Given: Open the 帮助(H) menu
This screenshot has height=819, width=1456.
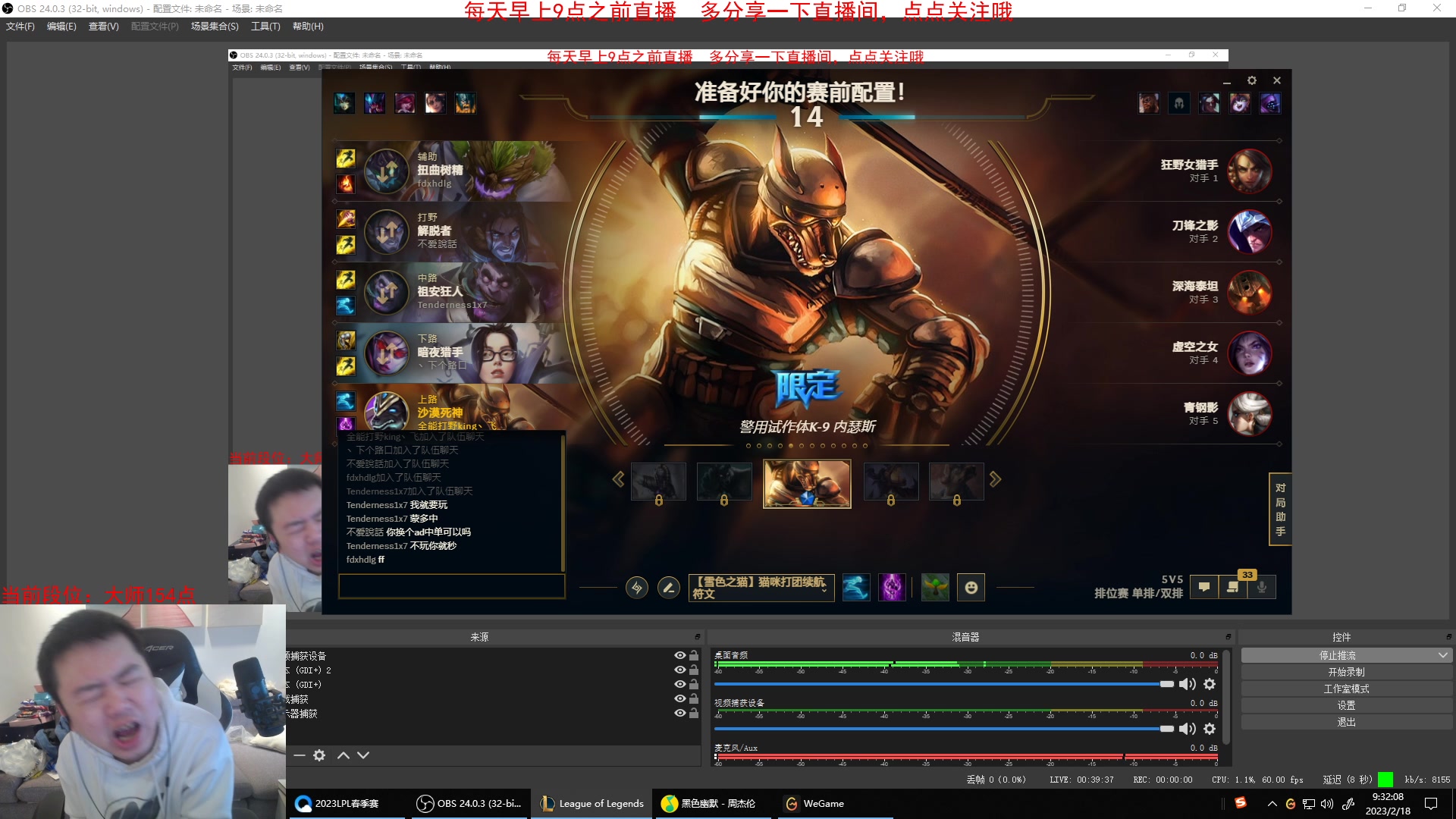Looking at the screenshot, I should [308, 27].
